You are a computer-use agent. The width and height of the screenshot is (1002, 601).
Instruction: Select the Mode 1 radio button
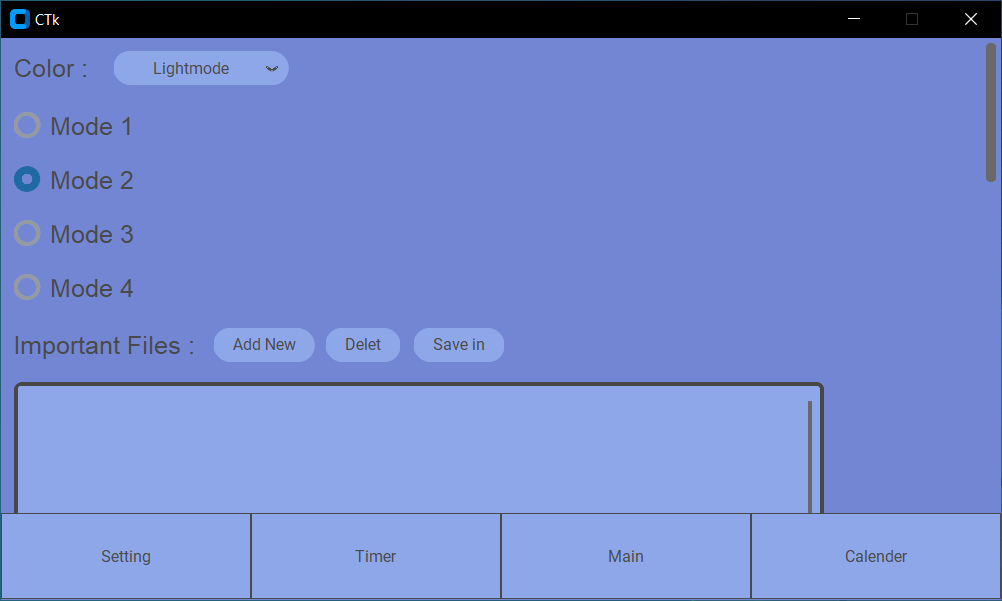point(27,125)
